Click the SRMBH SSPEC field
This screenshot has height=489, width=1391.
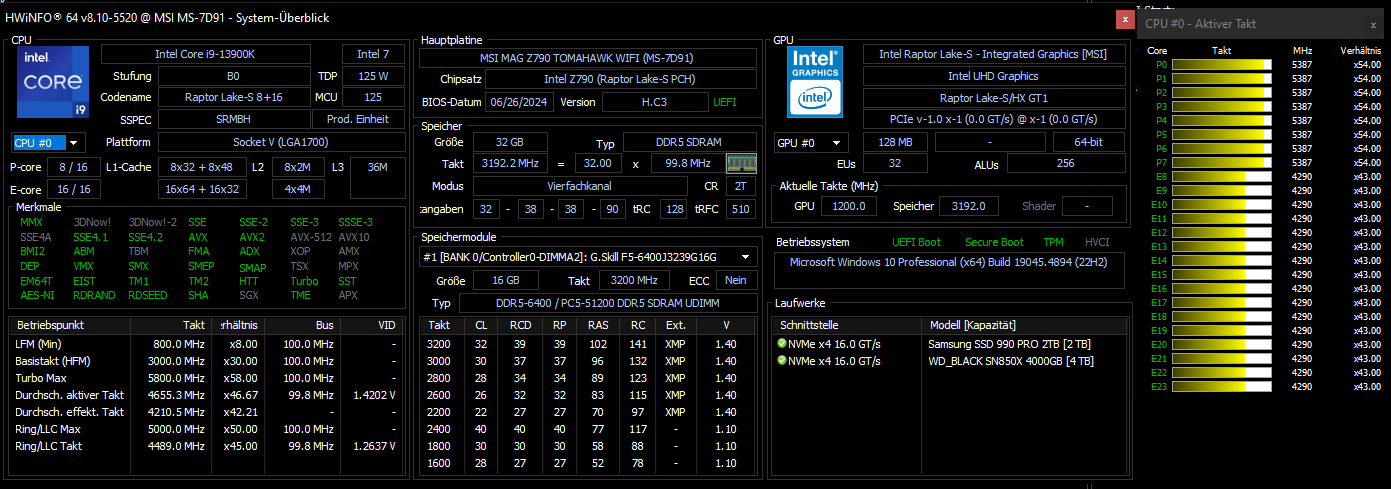pyautogui.click(x=232, y=120)
